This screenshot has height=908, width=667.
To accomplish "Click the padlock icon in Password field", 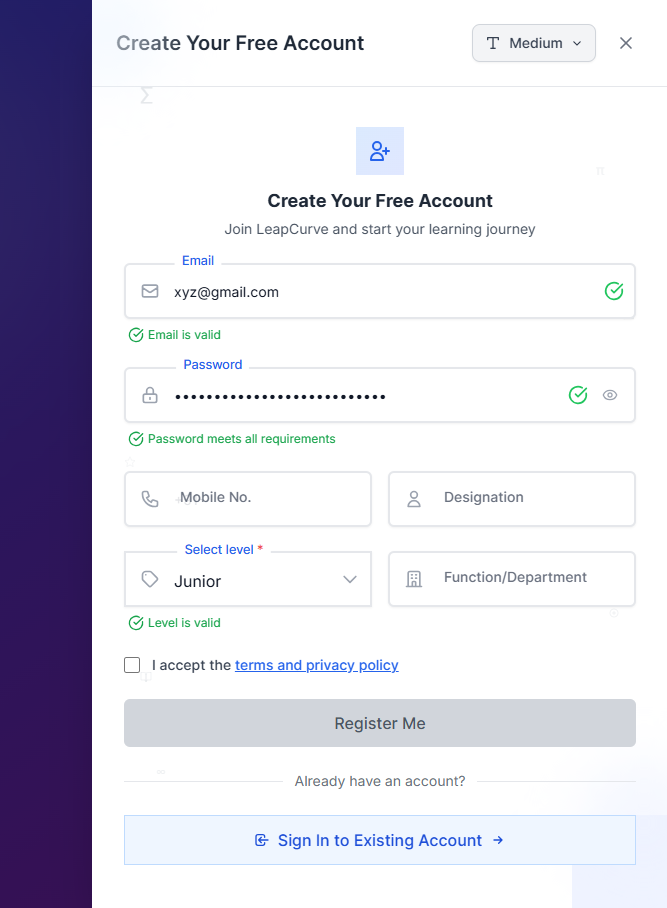I will (x=150, y=396).
